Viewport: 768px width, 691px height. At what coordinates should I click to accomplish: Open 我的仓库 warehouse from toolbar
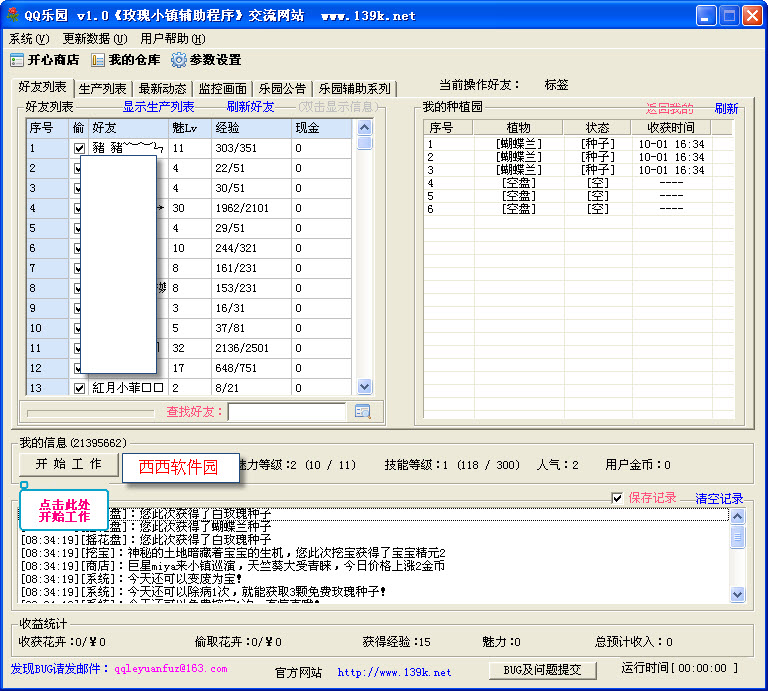[x=99, y=60]
